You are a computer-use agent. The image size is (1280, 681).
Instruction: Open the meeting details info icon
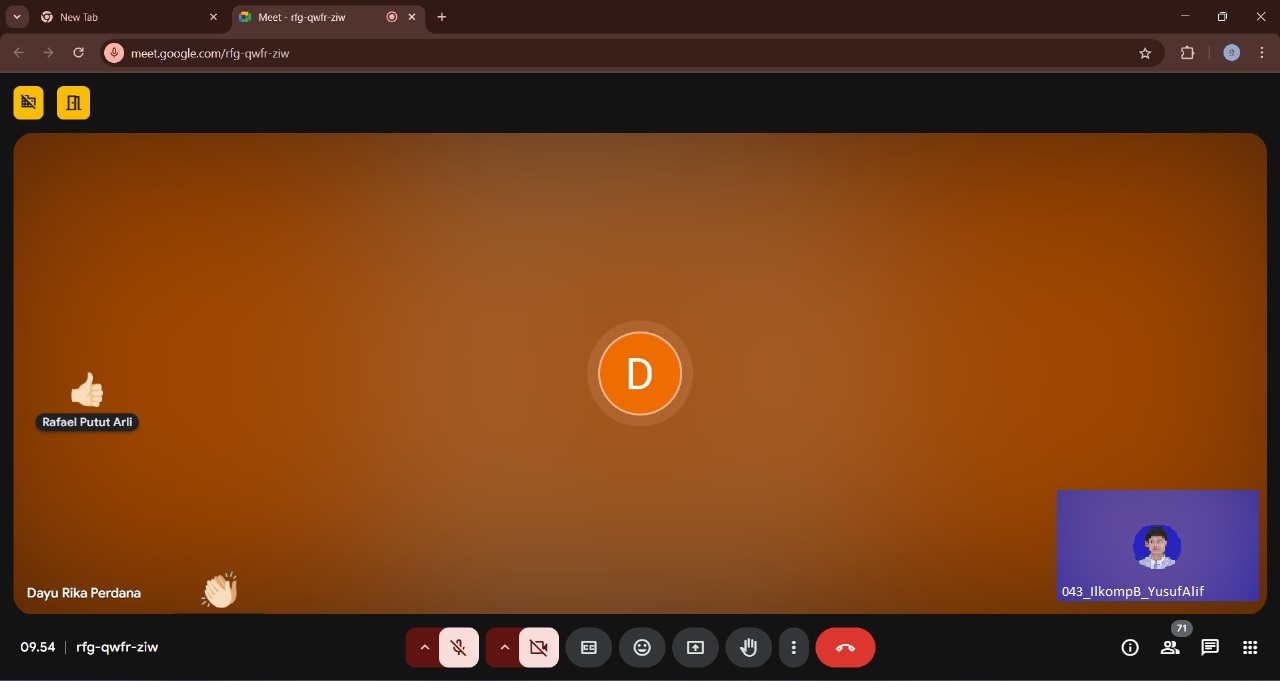pyautogui.click(x=1130, y=648)
